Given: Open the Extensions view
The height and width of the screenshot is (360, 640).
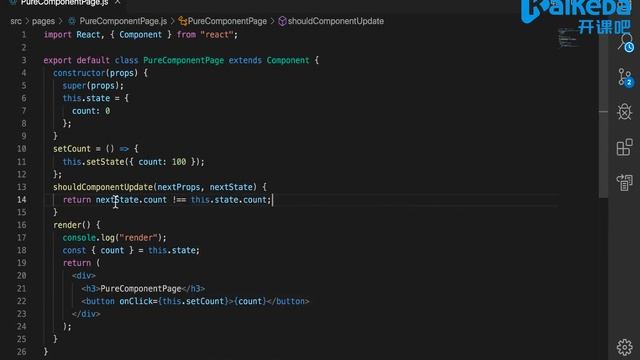Looking at the screenshot, I should (624, 147).
